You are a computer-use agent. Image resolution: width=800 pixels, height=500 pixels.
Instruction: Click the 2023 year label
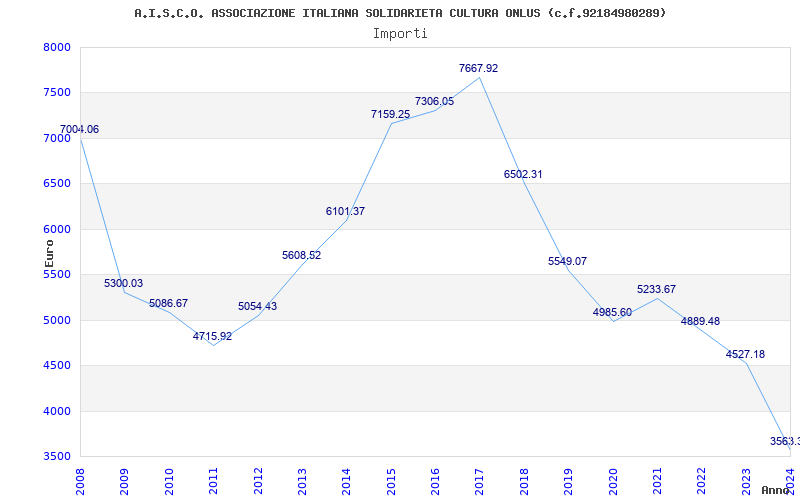click(746, 481)
